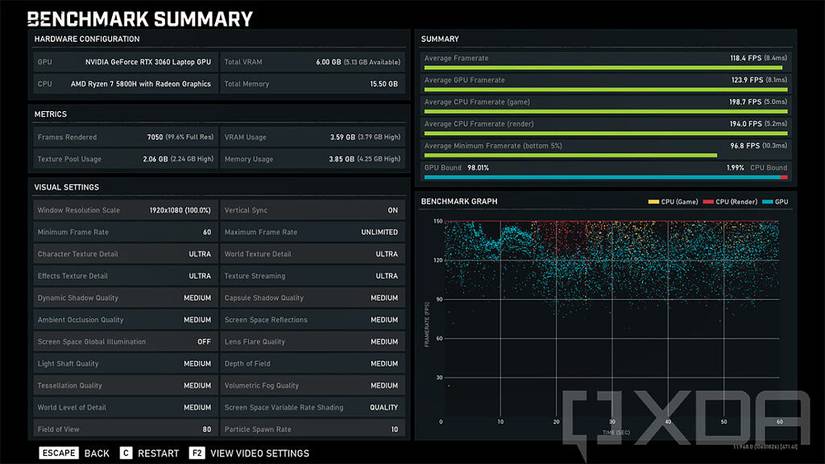The height and width of the screenshot is (464, 825).
Task: Click the RESTART label
Action: (158, 453)
